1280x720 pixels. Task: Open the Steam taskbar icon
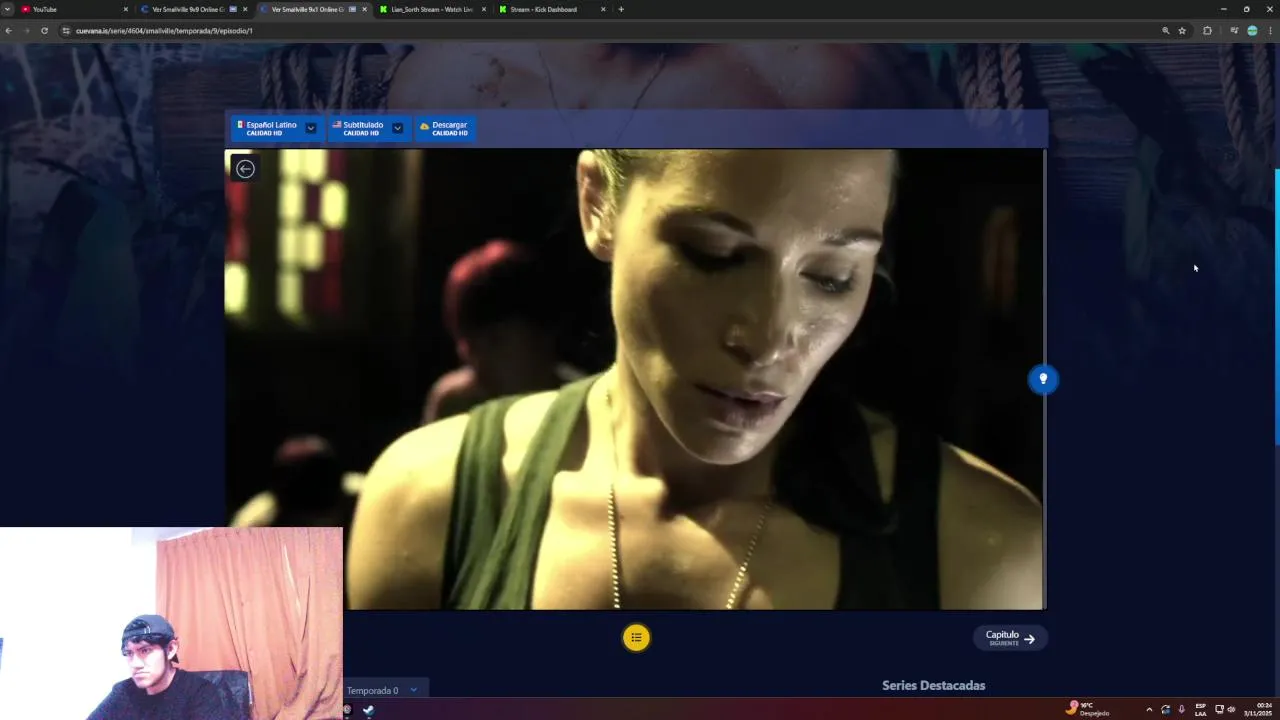pos(368,710)
